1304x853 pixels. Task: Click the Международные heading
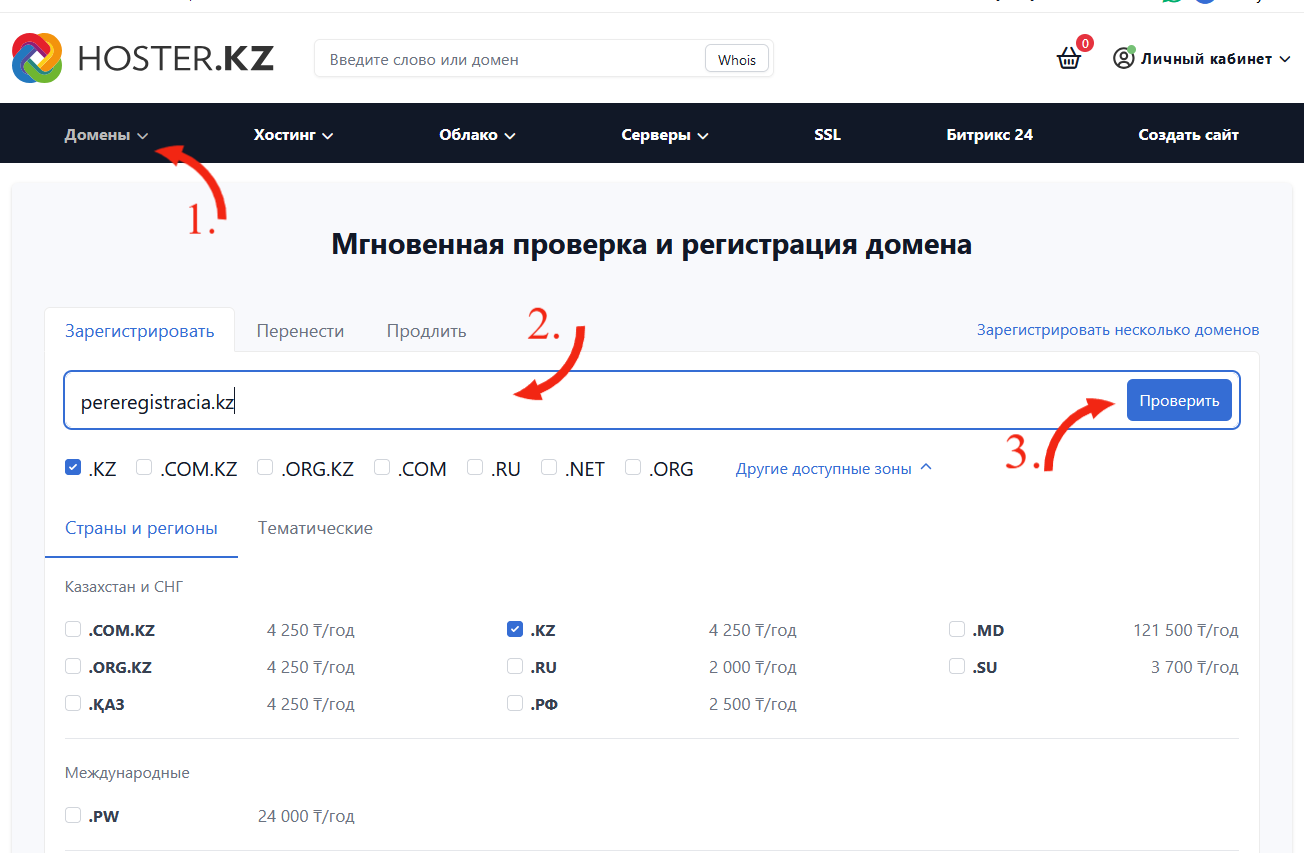127,773
